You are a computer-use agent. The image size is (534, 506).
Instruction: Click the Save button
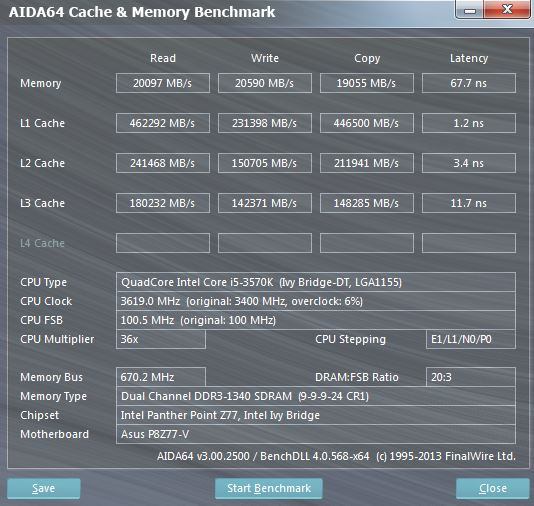coord(44,488)
